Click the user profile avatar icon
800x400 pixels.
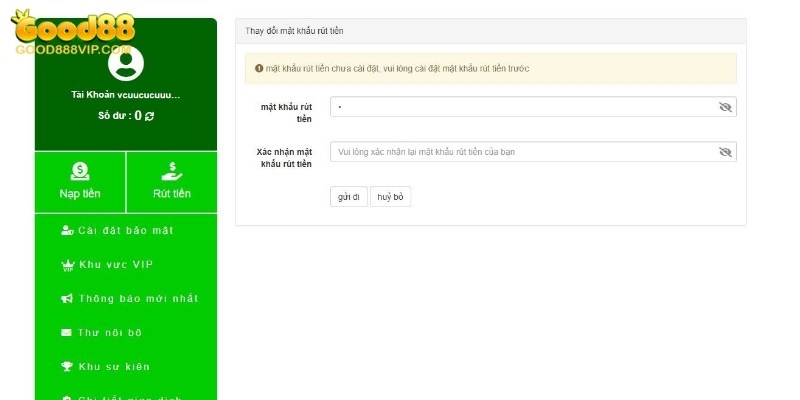[125, 64]
